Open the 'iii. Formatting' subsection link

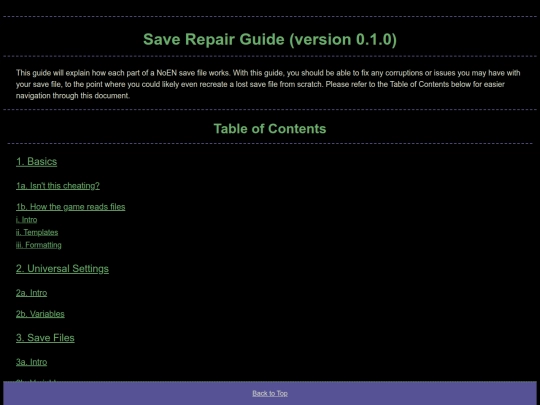[39, 245]
